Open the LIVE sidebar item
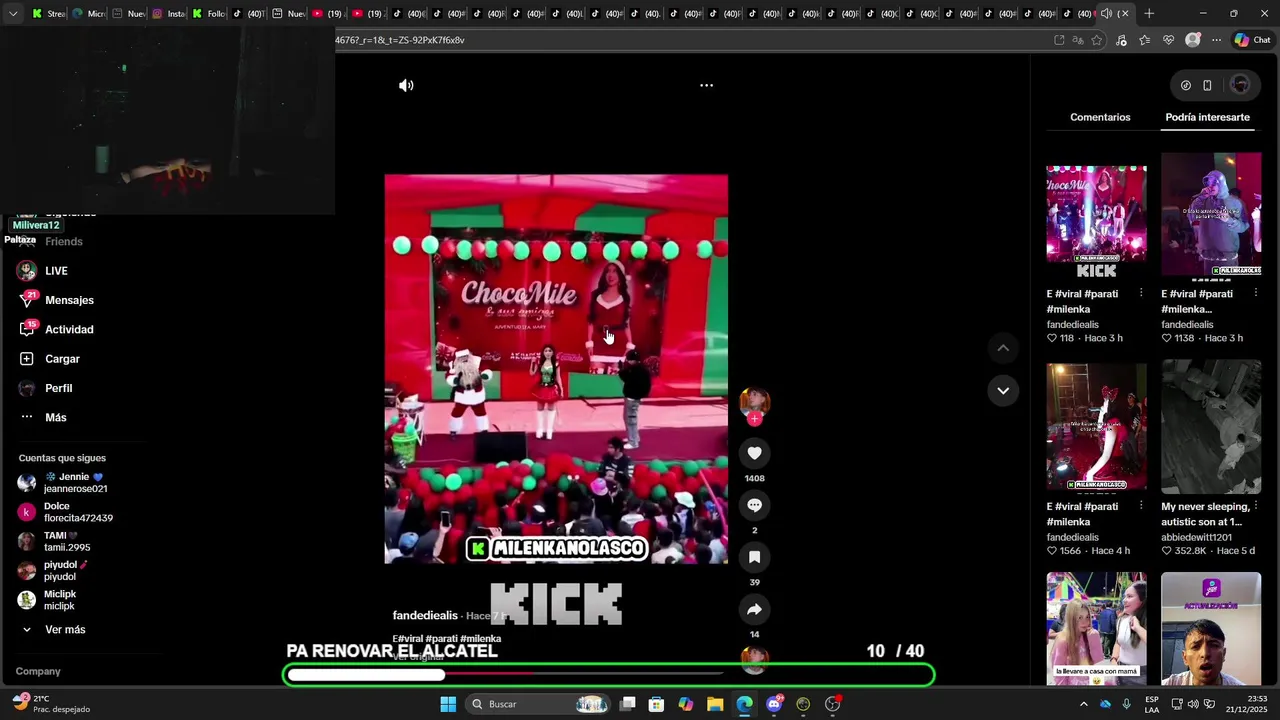 [x=56, y=271]
